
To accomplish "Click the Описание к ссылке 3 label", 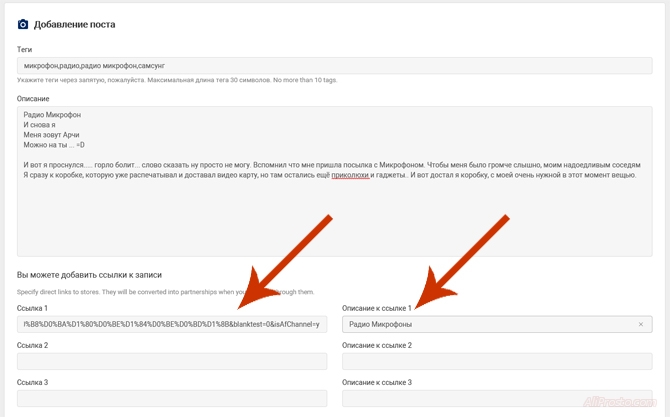I will 377,382.
